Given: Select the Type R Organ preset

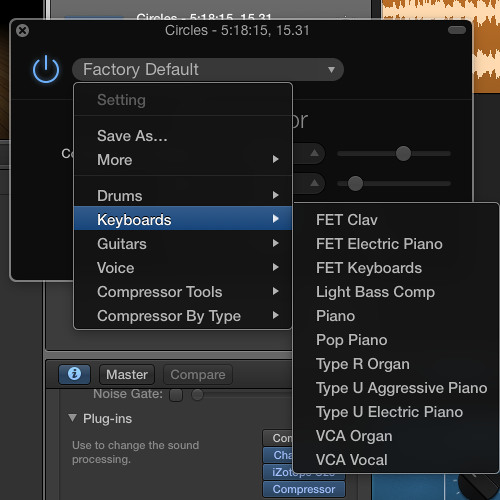Looking at the screenshot, I should [x=396, y=364].
